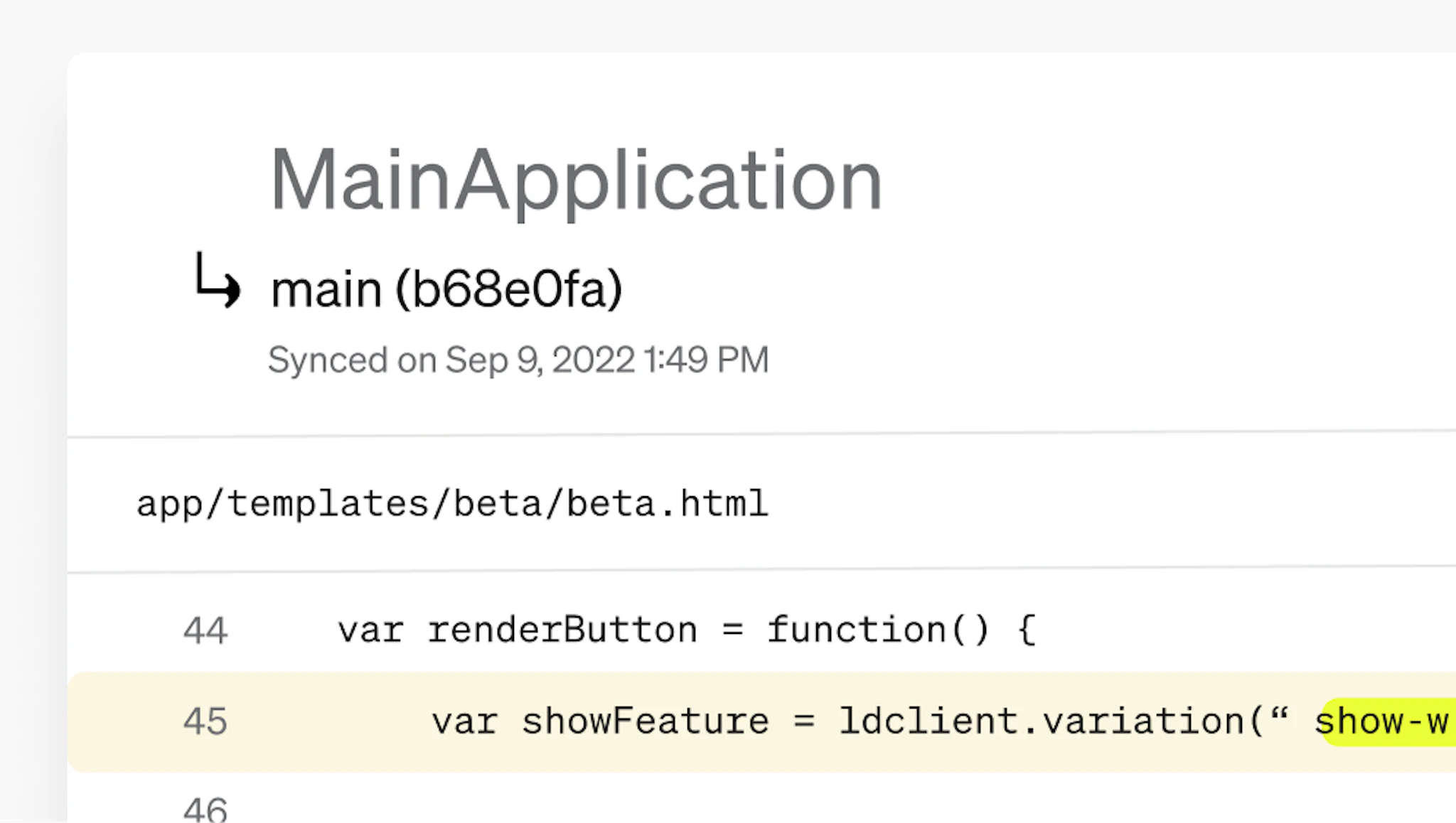Viewport: 1456px width, 823px height.
Task: Click the main (b68e0fa) branch label
Action: [x=446, y=289]
